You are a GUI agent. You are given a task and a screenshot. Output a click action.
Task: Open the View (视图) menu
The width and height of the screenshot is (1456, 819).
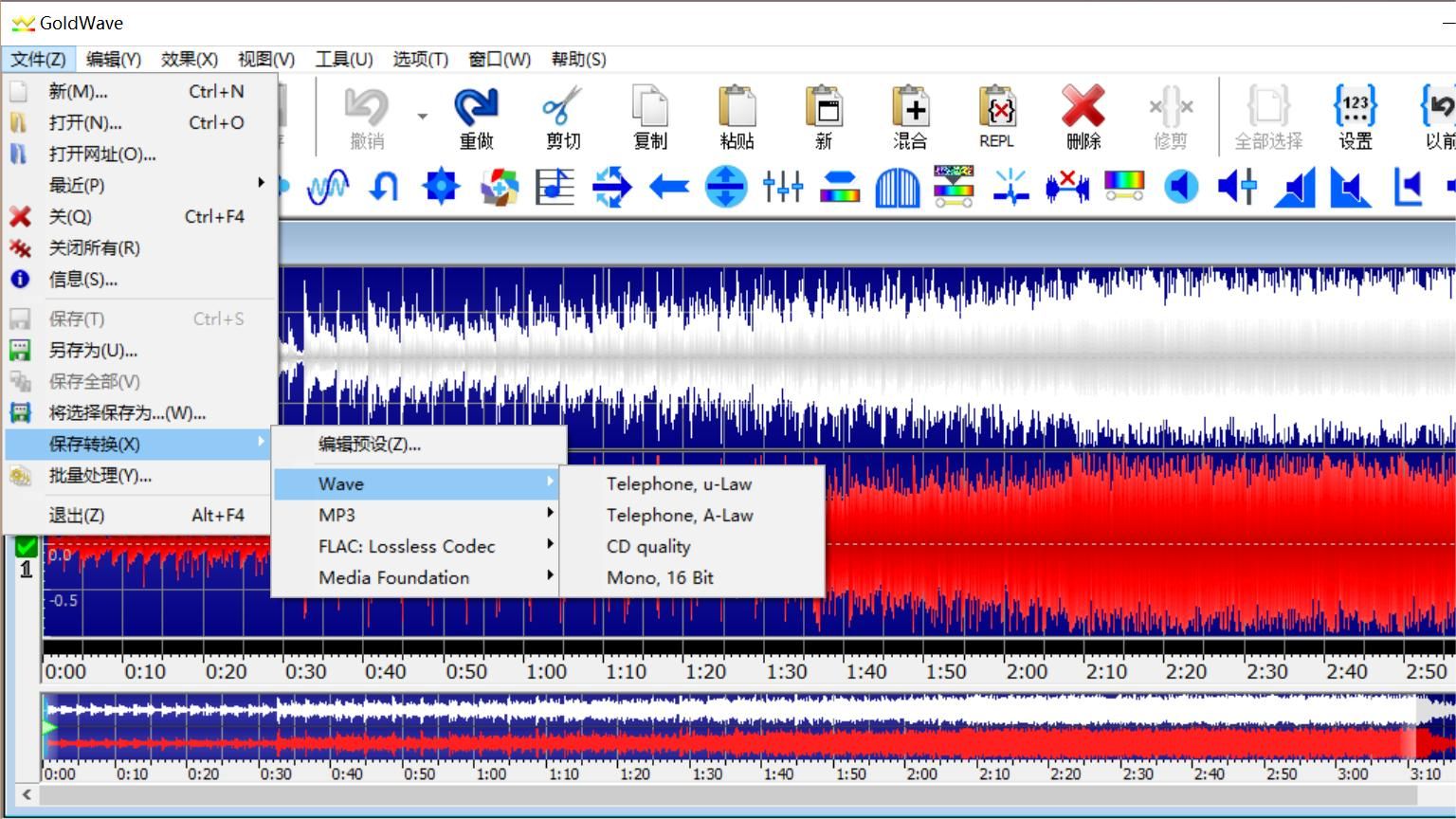pos(266,59)
